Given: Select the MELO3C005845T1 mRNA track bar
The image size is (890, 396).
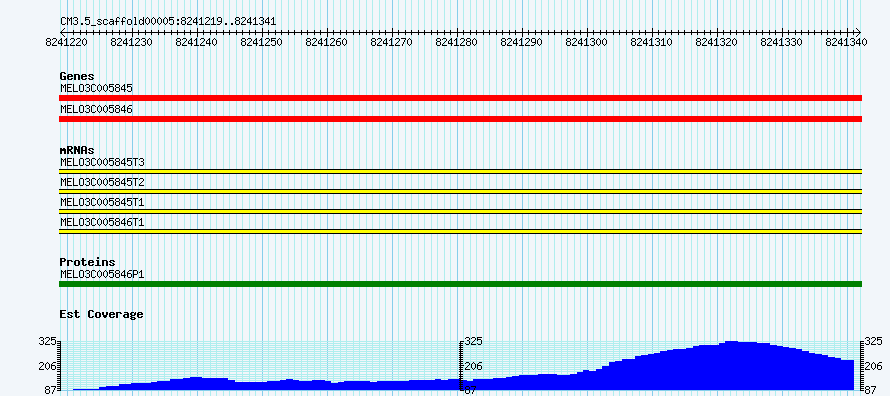Looking at the screenshot, I should tap(460, 212).
